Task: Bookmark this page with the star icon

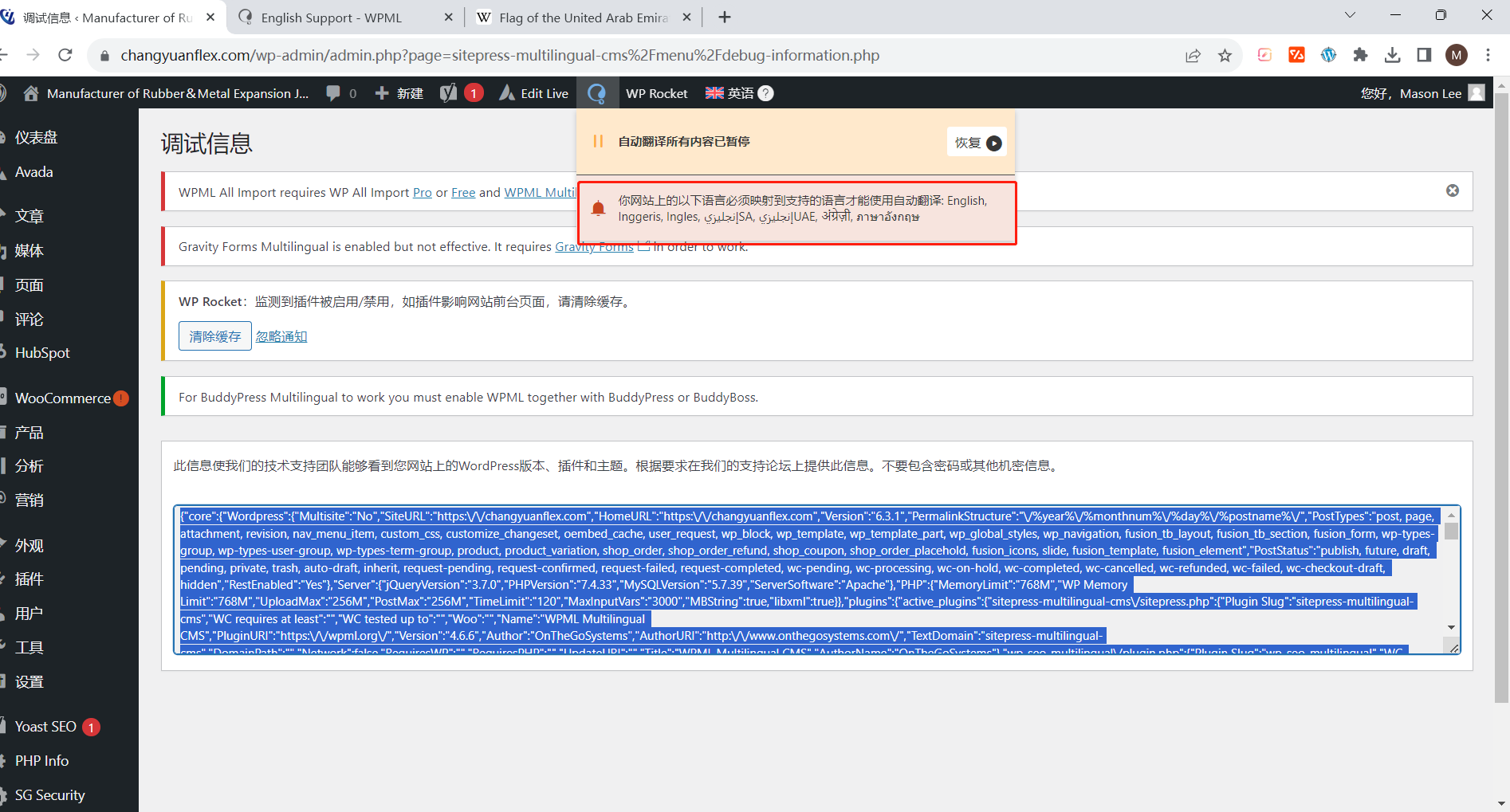Action: (x=1225, y=55)
